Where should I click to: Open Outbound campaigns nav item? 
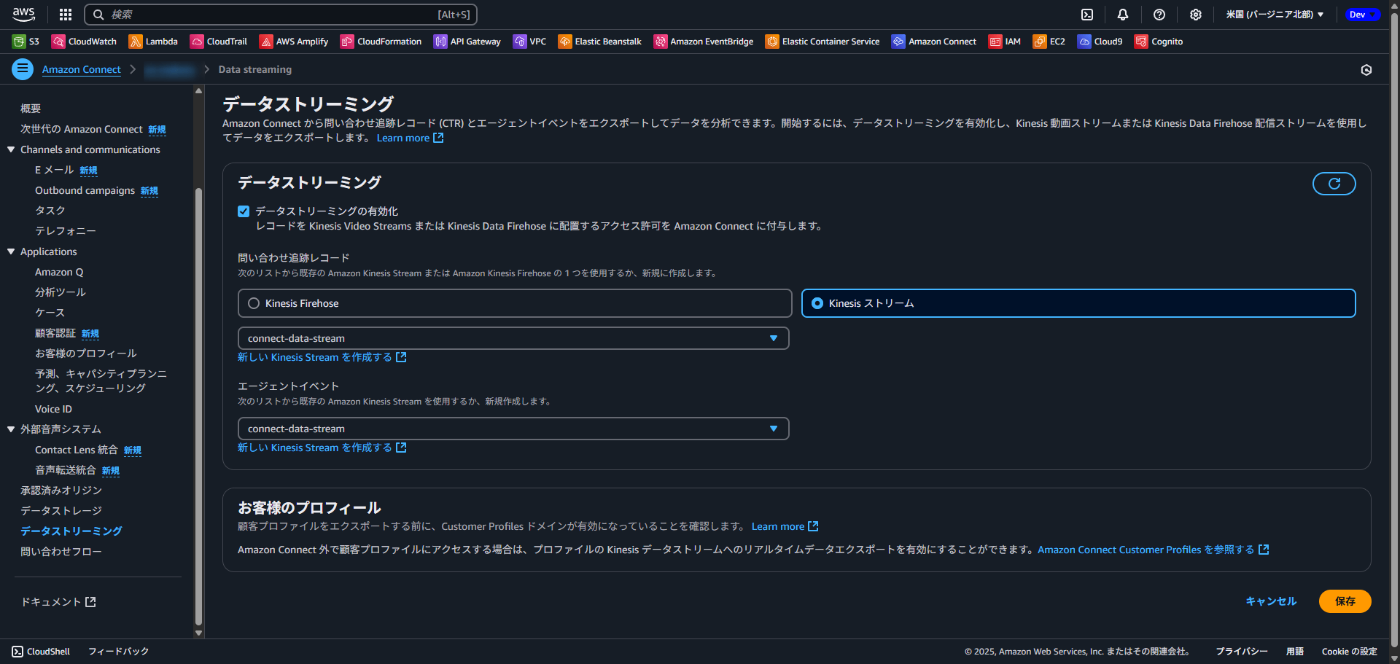85,190
